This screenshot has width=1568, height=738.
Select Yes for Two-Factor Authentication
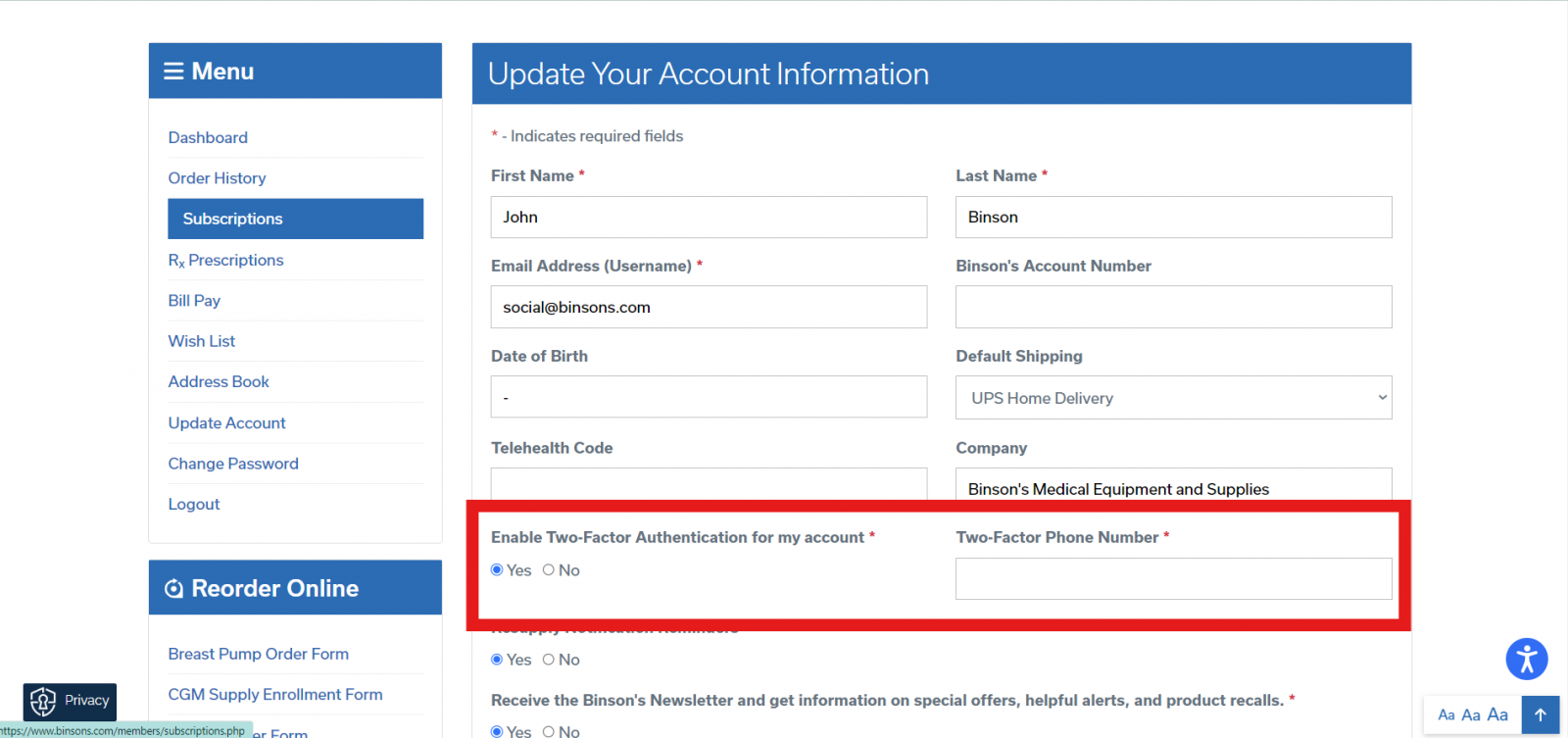pyautogui.click(x=497, y=569)
